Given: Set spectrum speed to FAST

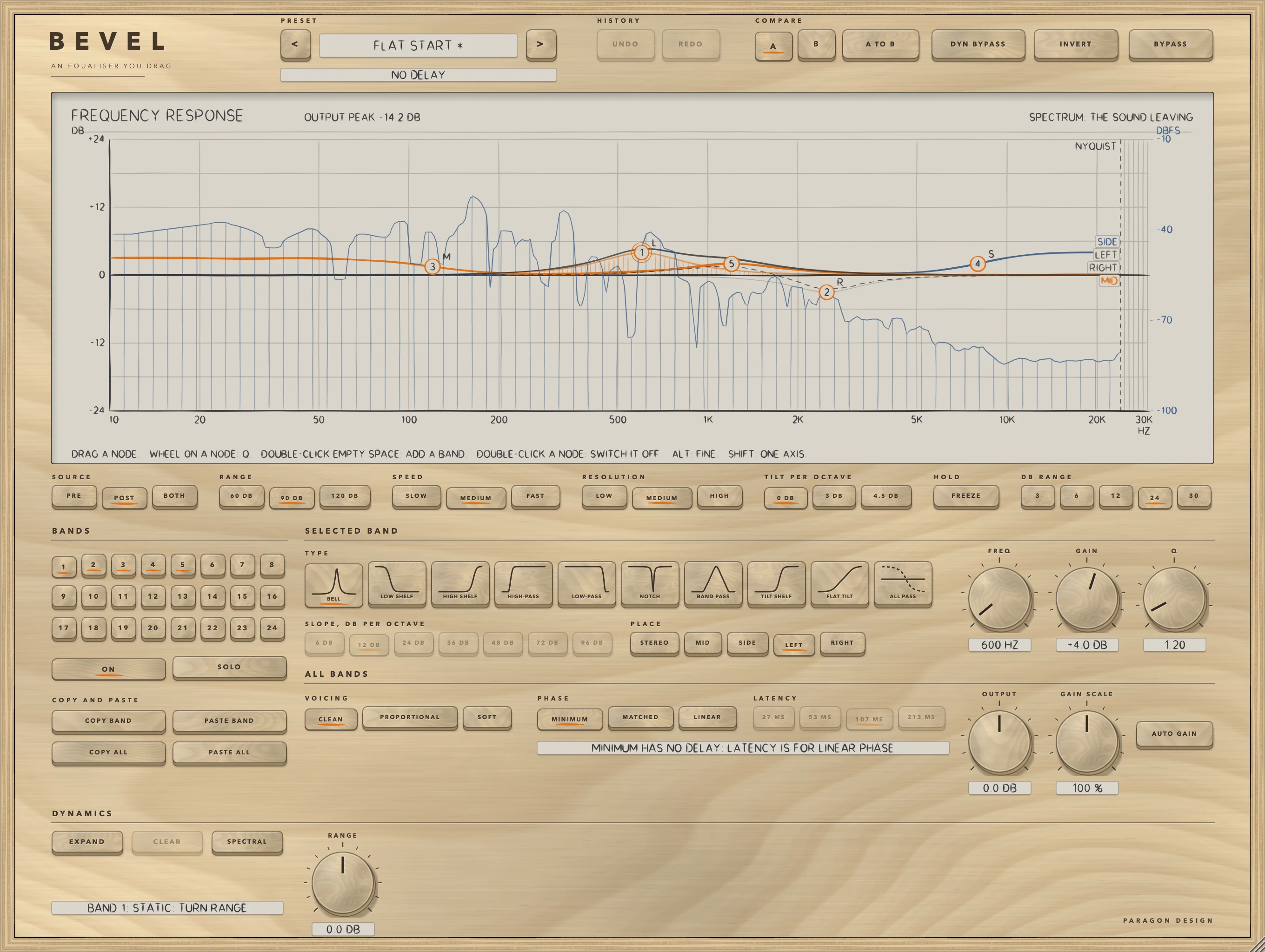Looking at the screenshot, I should (535, 496).
